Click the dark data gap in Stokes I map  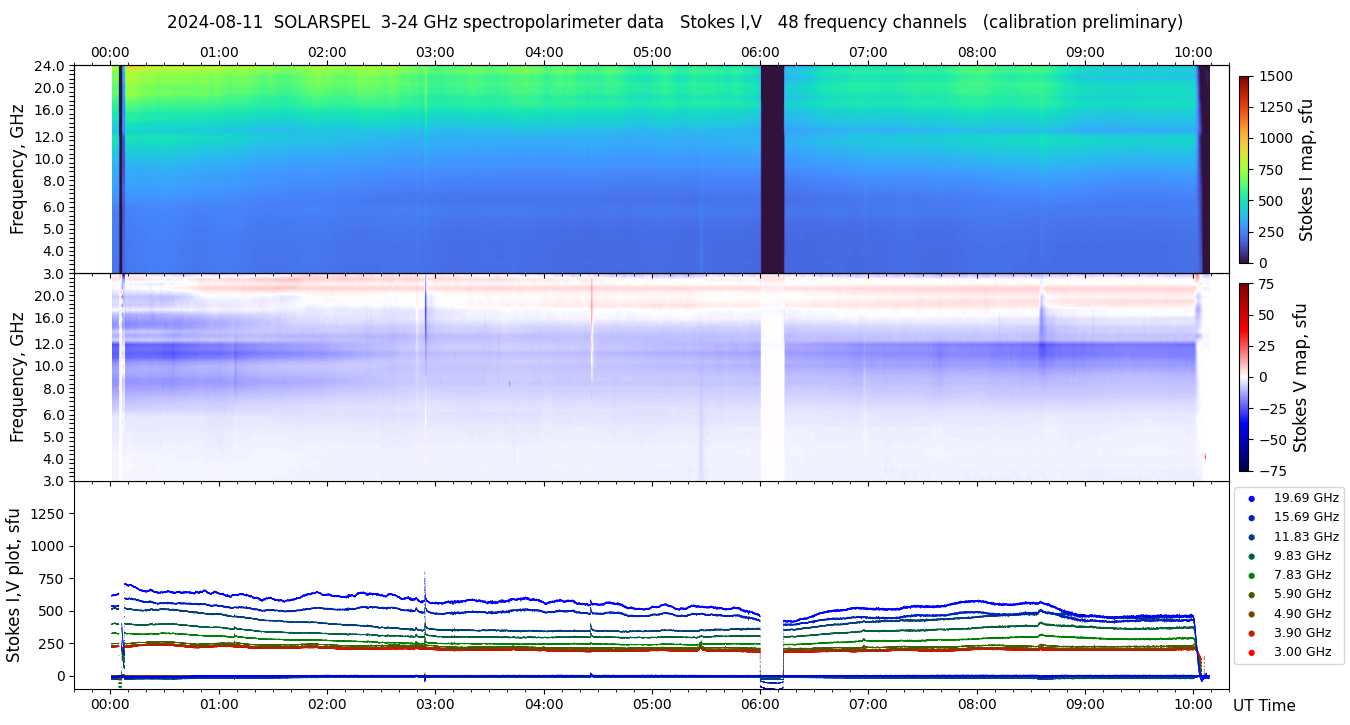click(x=772, y=169)
